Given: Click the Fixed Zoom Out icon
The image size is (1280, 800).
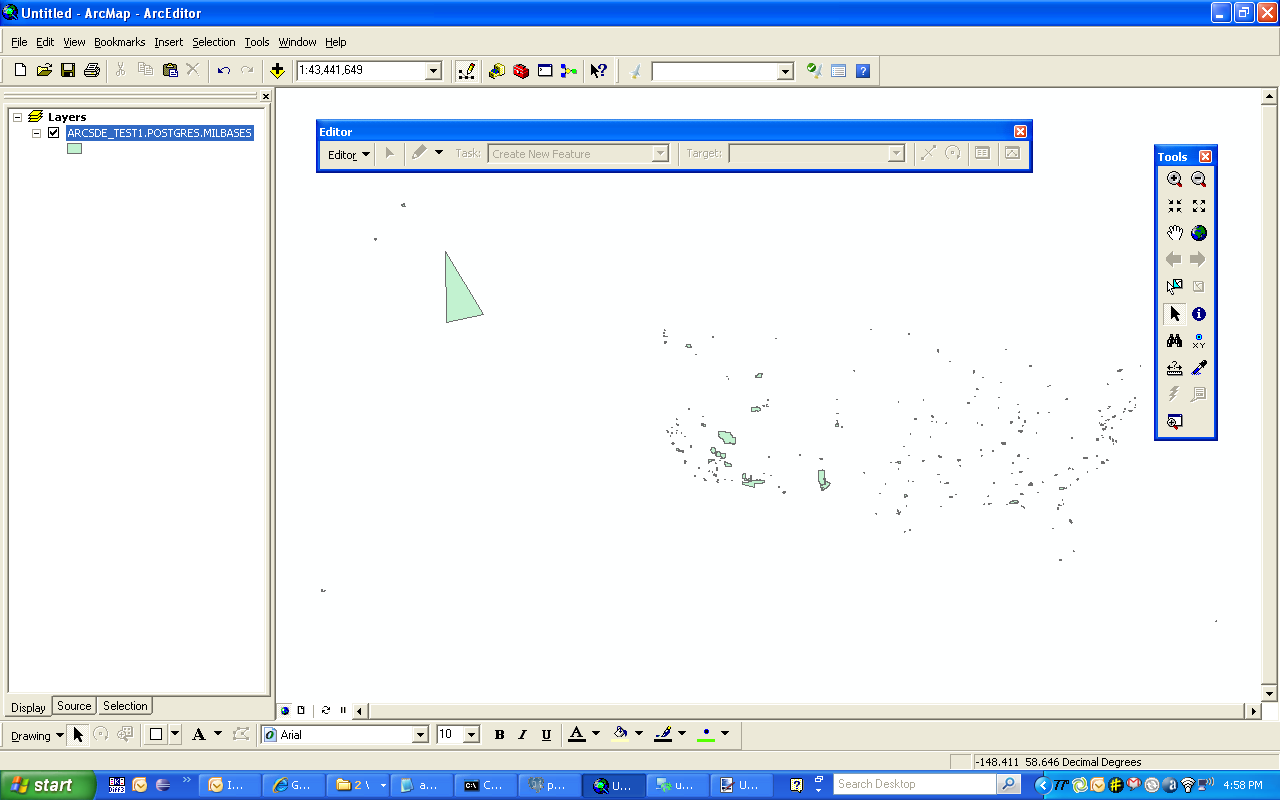Looking at the screenshot, I should click(1199, 206).
